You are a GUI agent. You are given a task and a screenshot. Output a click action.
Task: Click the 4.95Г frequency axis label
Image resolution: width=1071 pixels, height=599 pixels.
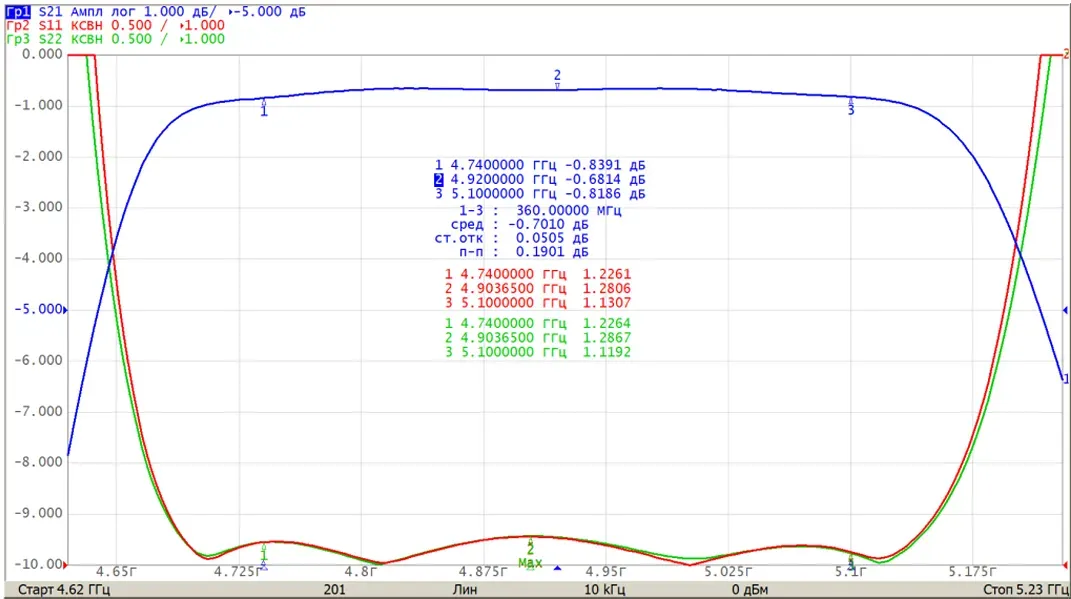[x=605, y=572]
